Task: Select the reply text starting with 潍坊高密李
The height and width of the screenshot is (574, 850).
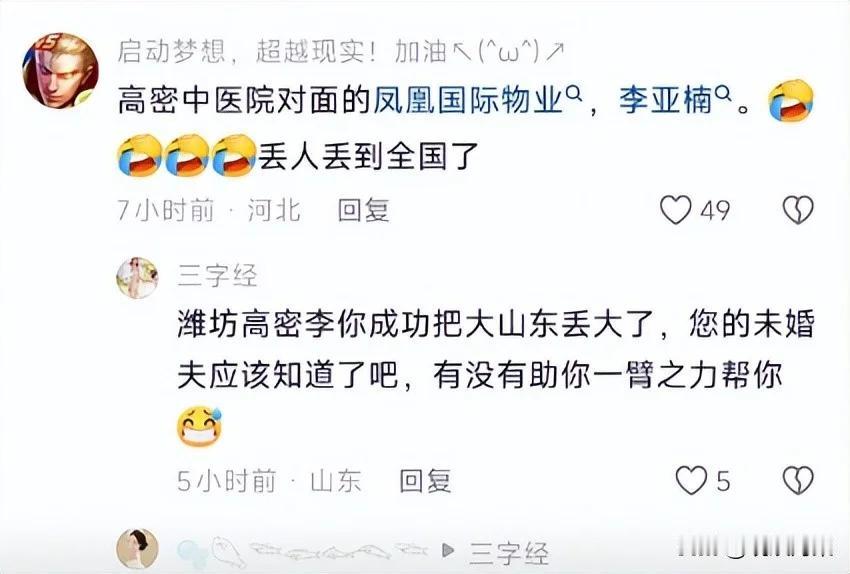Action: [x=496, y=350]
